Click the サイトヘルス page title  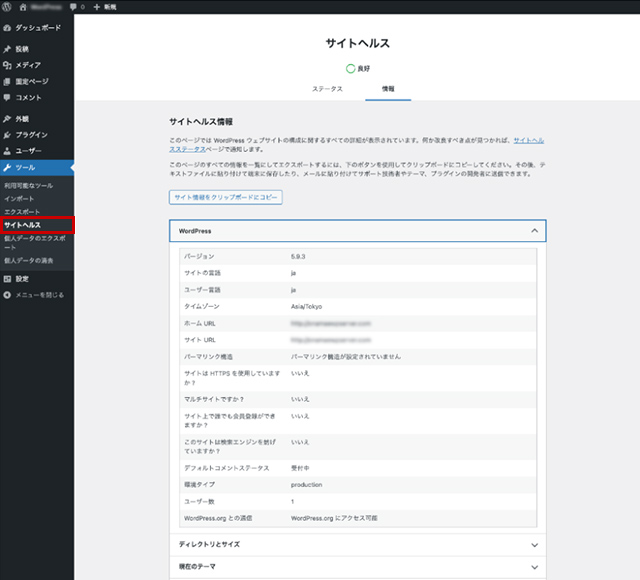[x=358, y=43]
